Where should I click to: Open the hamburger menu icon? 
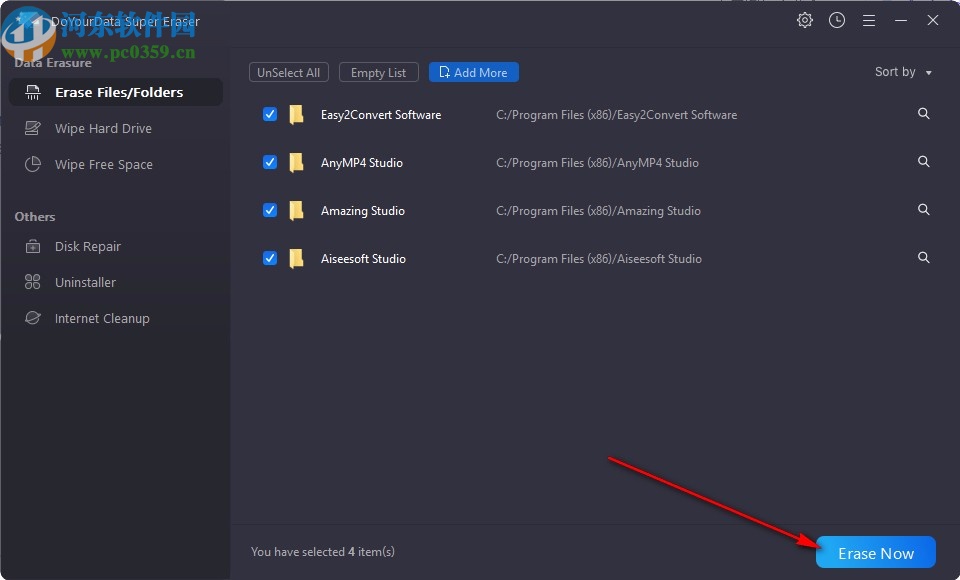[x=869, y=21]
